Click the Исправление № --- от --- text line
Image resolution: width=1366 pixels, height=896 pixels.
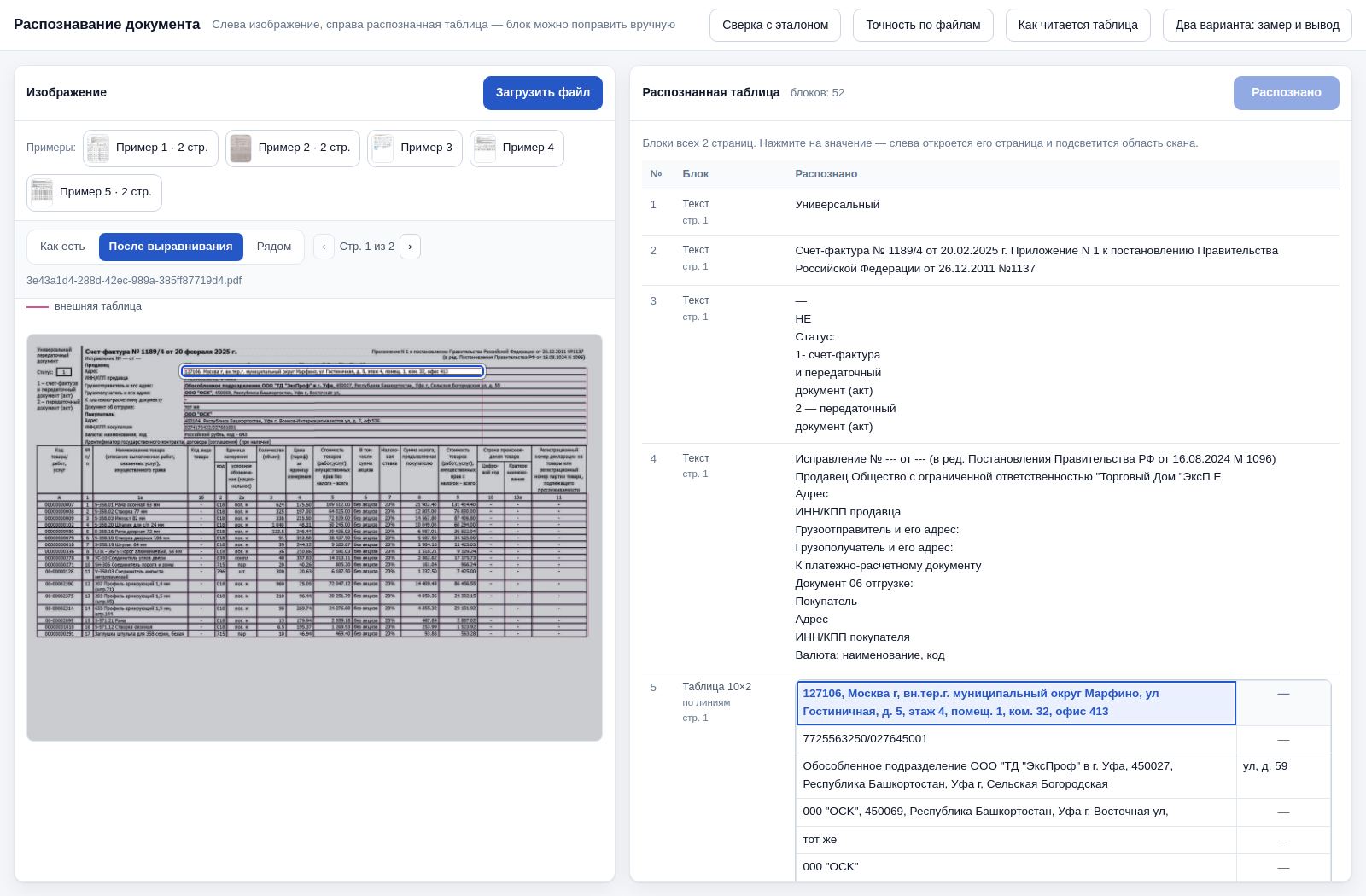coord(1035,459)
